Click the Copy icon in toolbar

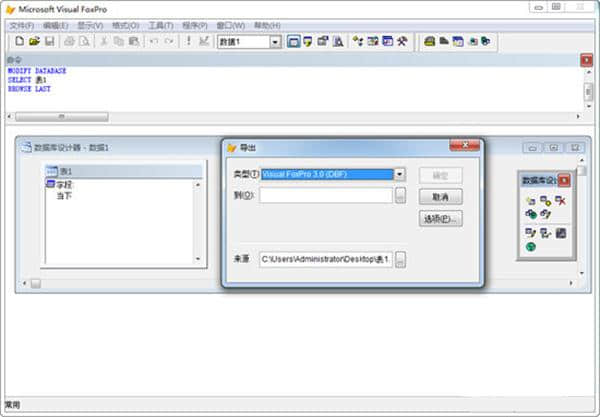119,41
